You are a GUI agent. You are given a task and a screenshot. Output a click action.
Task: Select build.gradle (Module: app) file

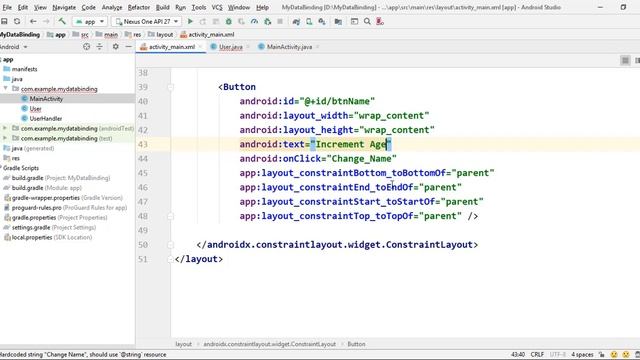pyautogui.click(x=47, y=188)
